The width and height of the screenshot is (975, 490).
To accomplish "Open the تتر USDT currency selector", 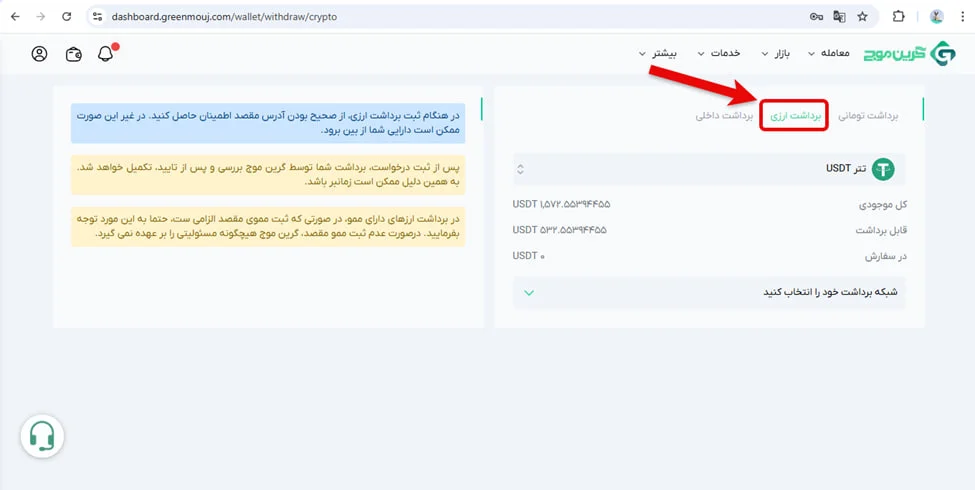I will pos(709,169).
